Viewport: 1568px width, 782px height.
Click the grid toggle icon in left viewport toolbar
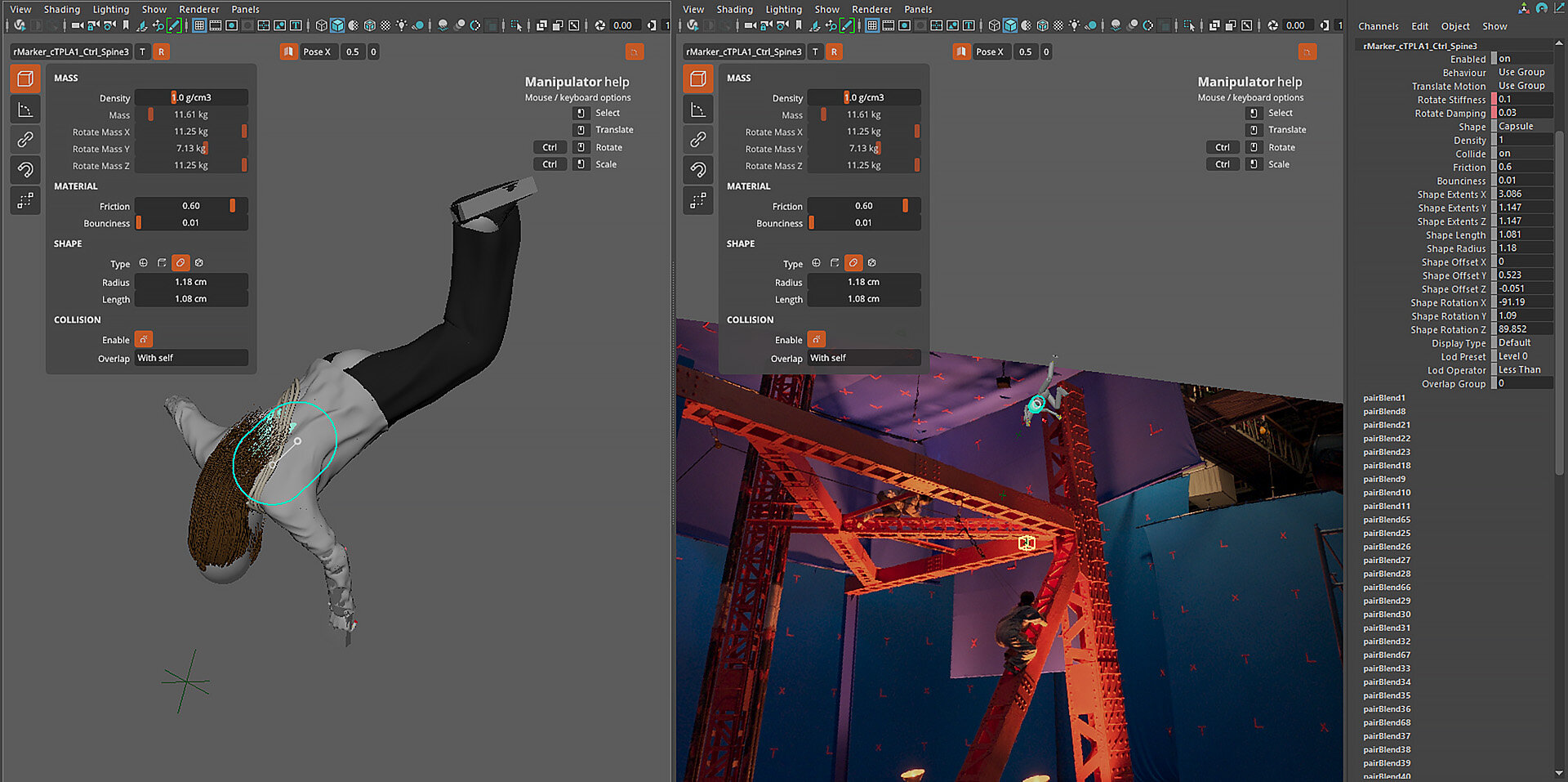(x=199, y=25)
